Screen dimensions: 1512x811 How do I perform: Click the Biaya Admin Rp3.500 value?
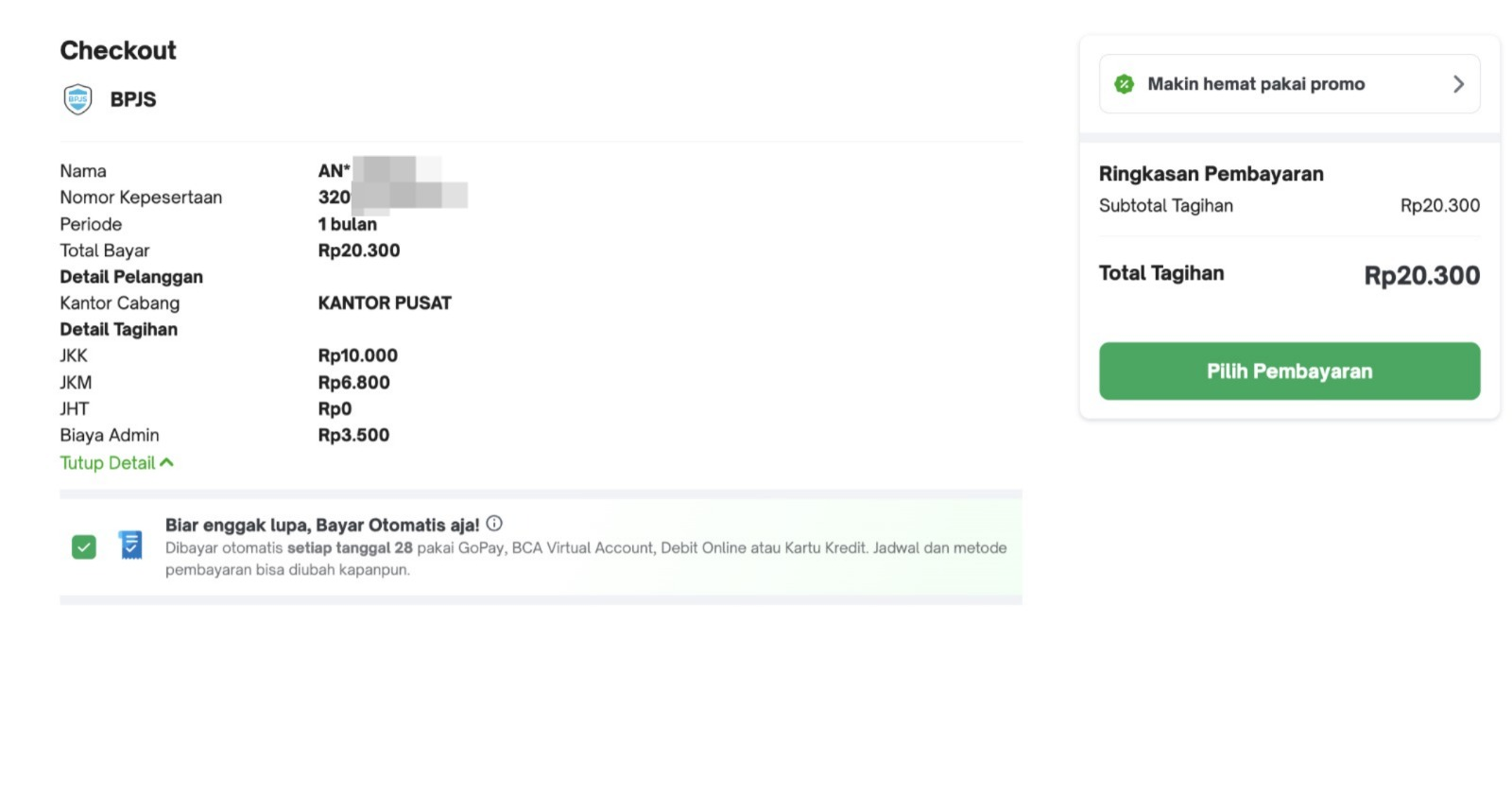[x=353, y=435]
